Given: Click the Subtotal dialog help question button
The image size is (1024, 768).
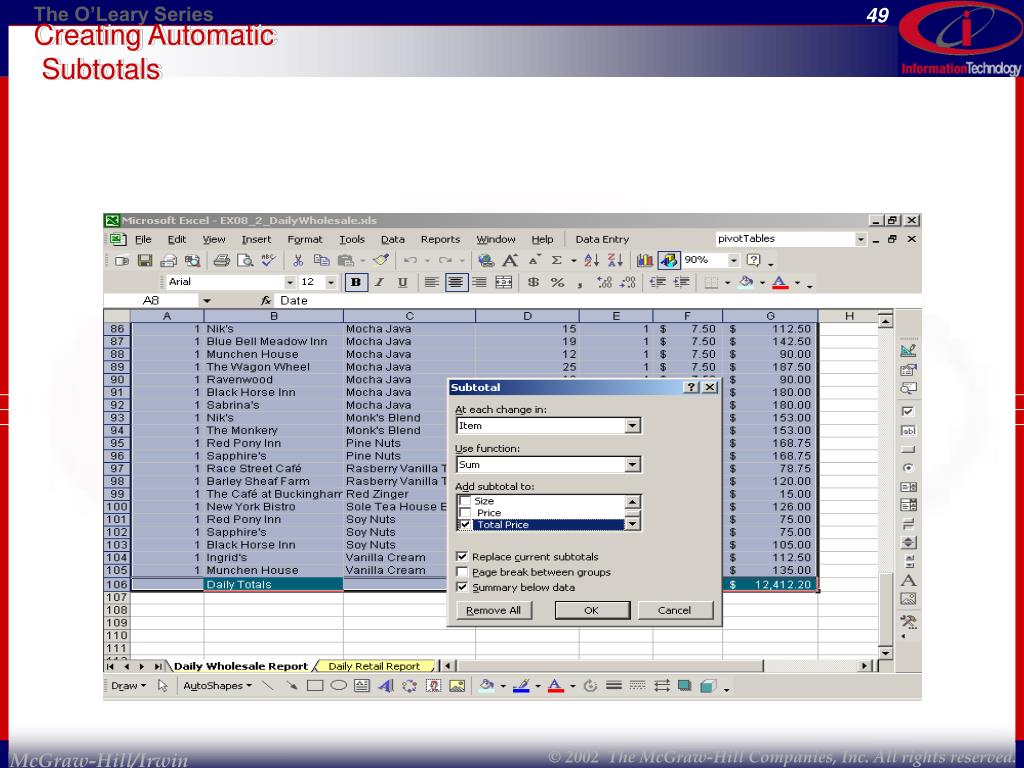Looking at the screenshot, I should (x=691, y=387).
